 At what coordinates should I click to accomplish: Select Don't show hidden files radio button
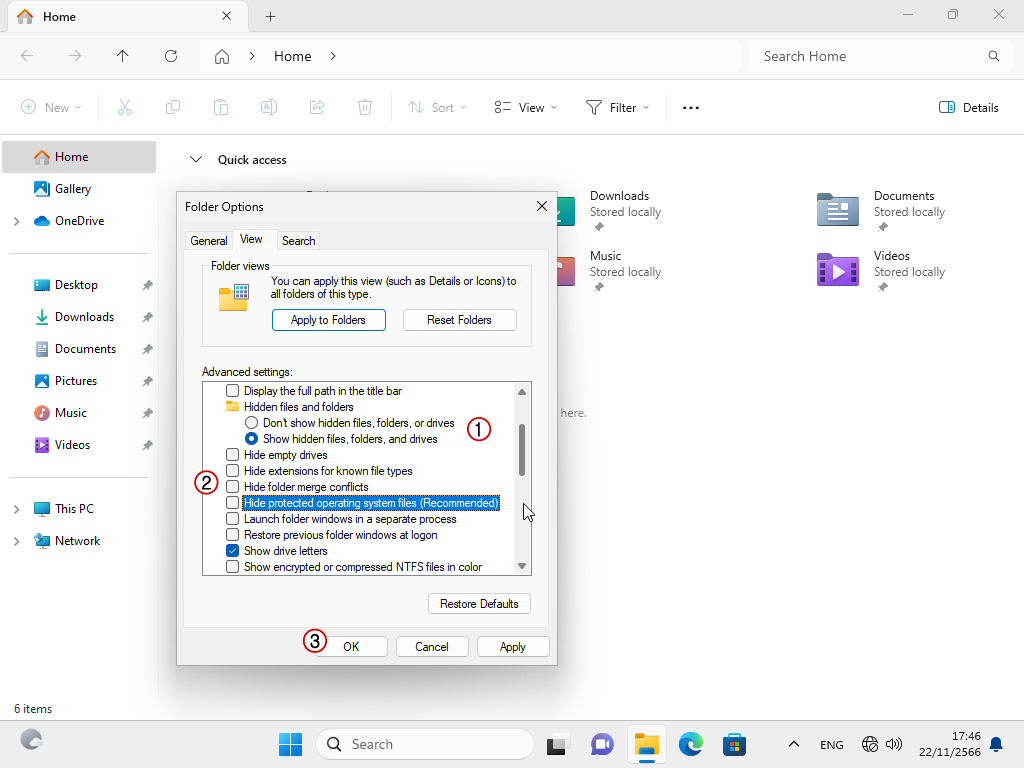pos(252,423)
